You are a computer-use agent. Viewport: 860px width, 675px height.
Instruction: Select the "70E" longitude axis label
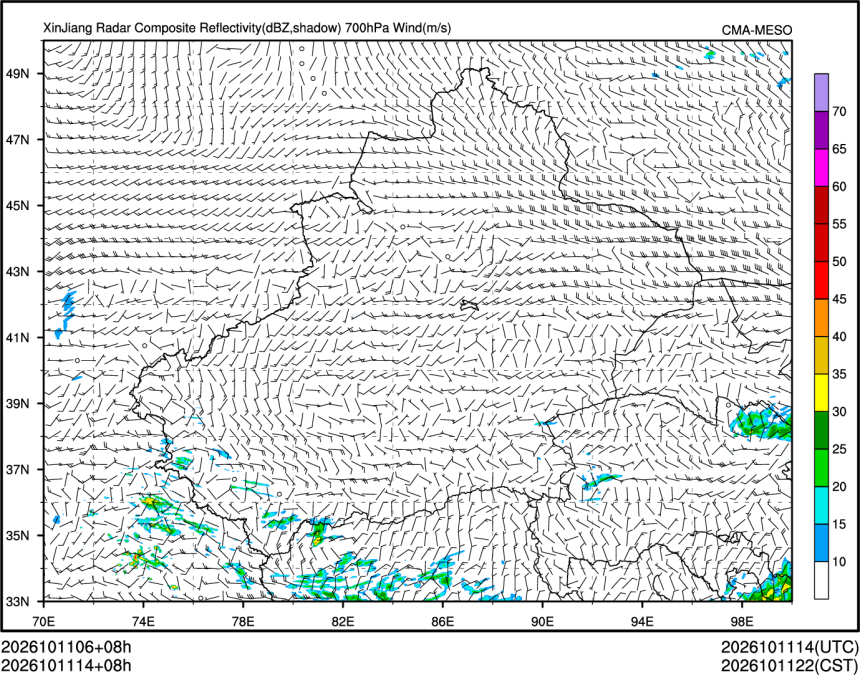coord(44,621)
